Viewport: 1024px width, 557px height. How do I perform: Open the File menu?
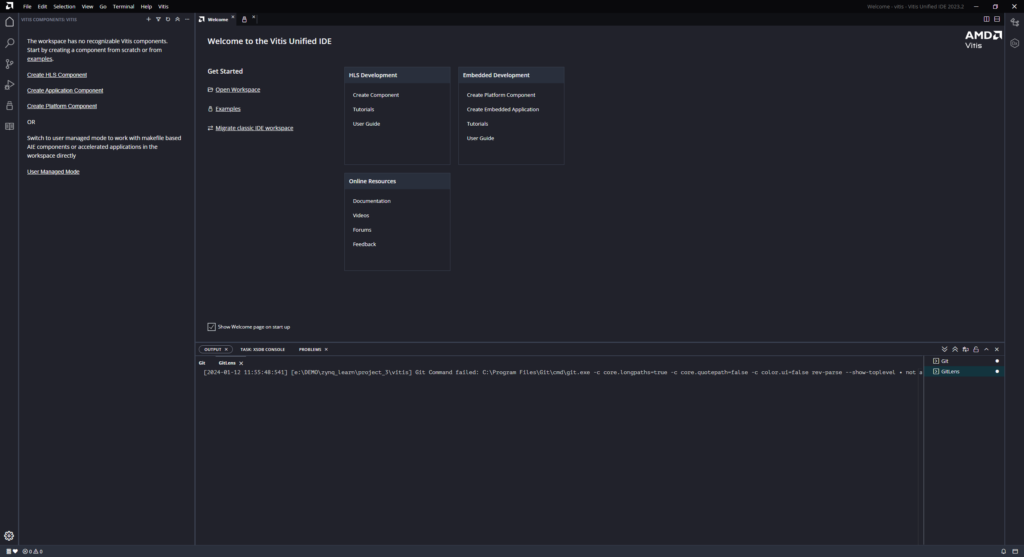click(x=27, y=7)
